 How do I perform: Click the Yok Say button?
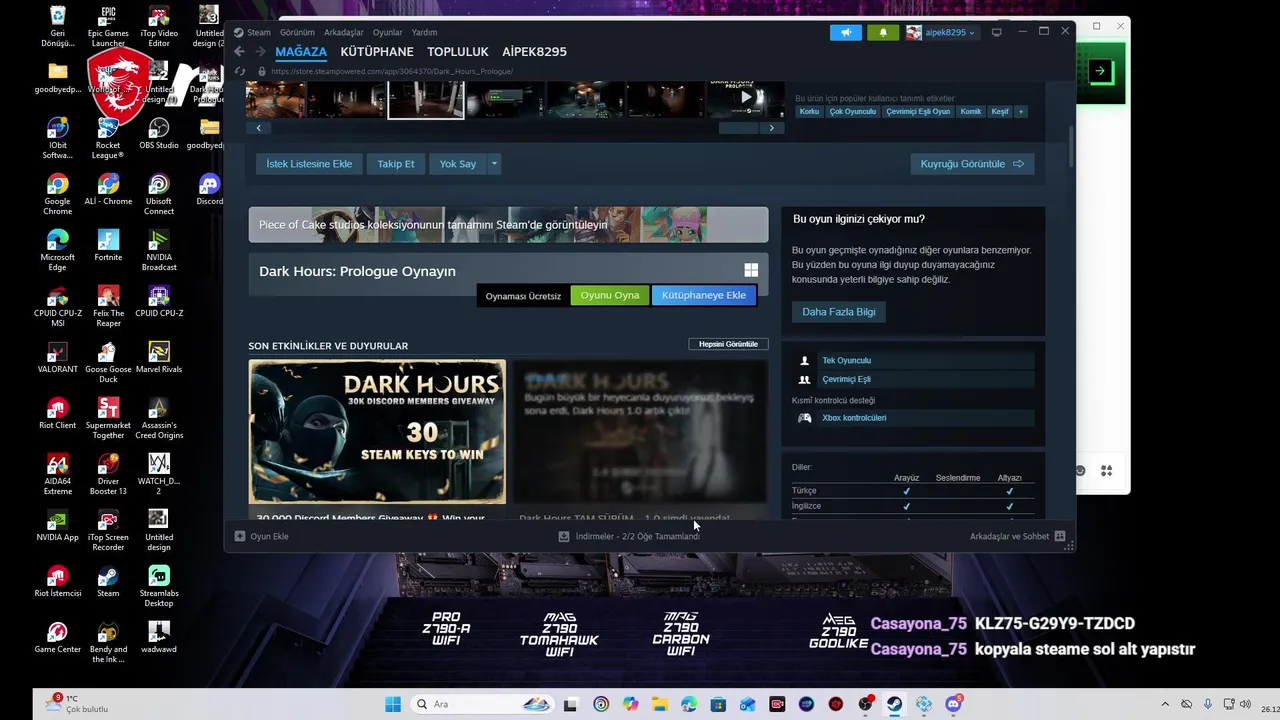(x=458, y=164)
